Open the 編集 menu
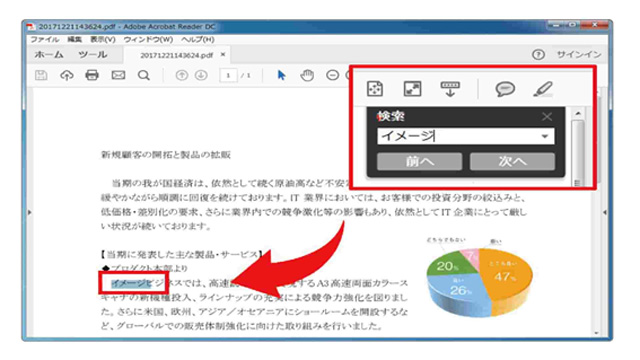Screen dimensions: 640x360 pyautogui.click(x=74, y=40)
